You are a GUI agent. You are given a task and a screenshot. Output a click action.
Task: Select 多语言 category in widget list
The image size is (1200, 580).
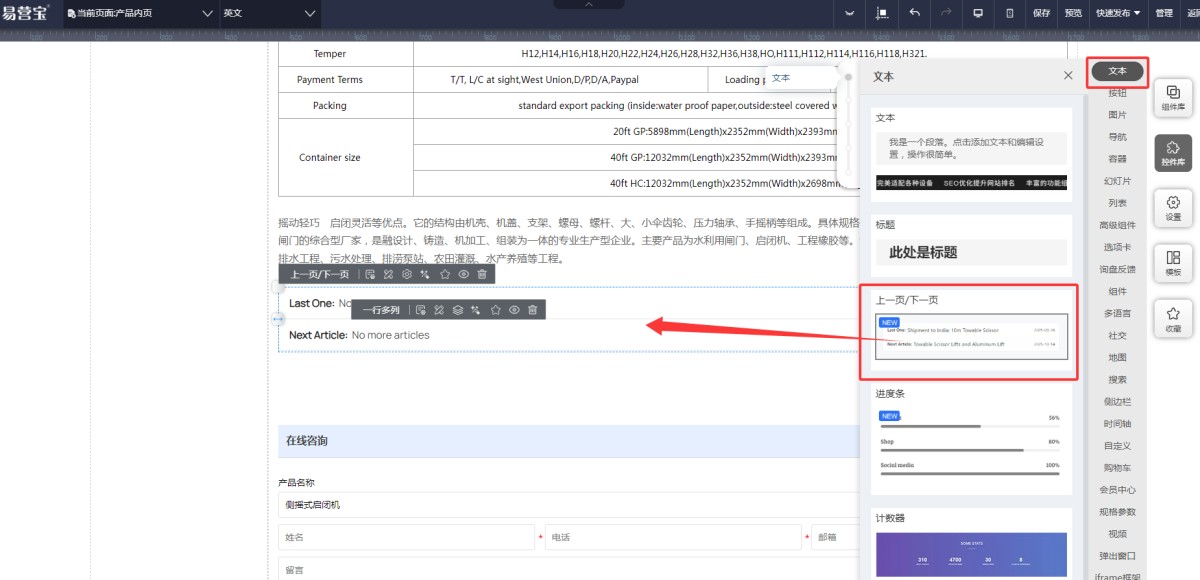[x=1117, y=313]
